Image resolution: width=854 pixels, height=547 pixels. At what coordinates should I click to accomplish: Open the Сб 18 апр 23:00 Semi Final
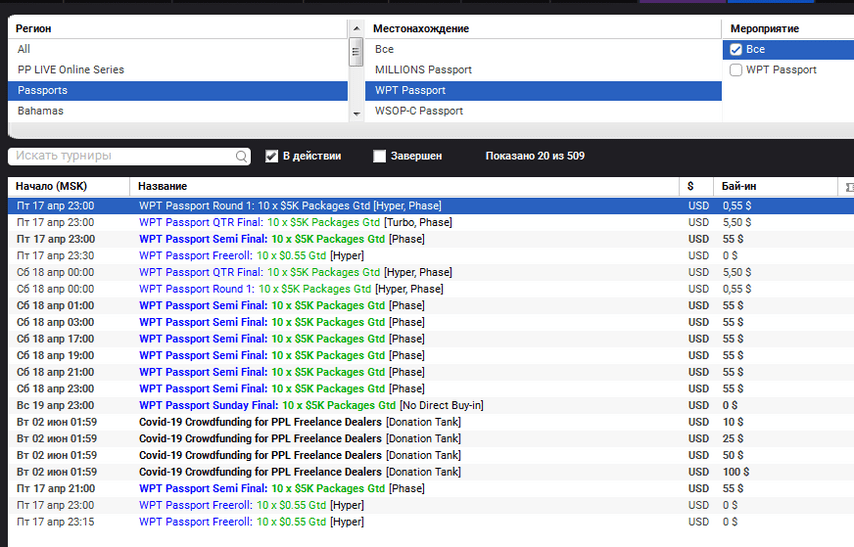(x=431, y=389)
